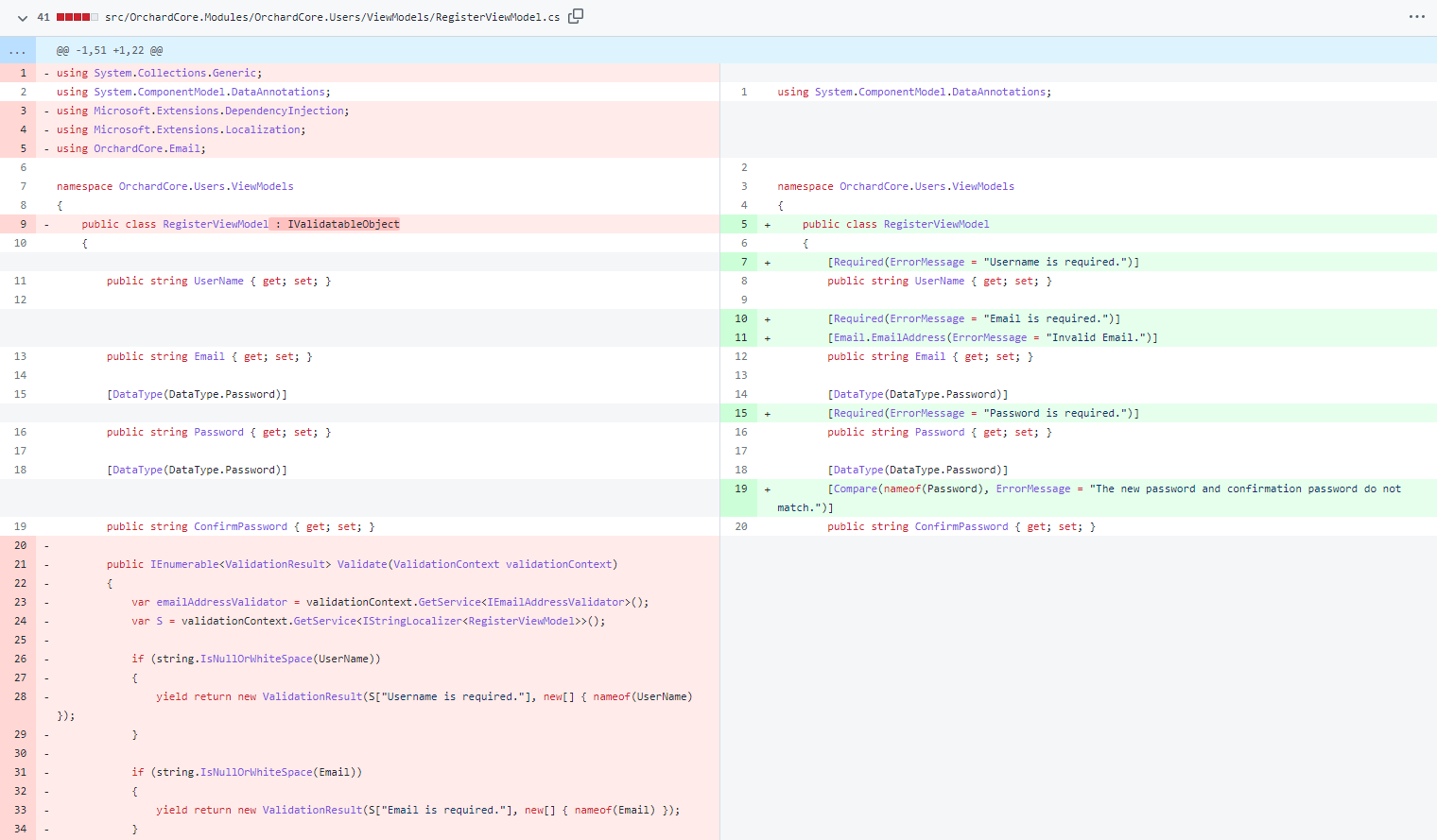Click right side public class RegisterViewModel line
This screenshot has height=840, width=1437.
pos(896,224)
